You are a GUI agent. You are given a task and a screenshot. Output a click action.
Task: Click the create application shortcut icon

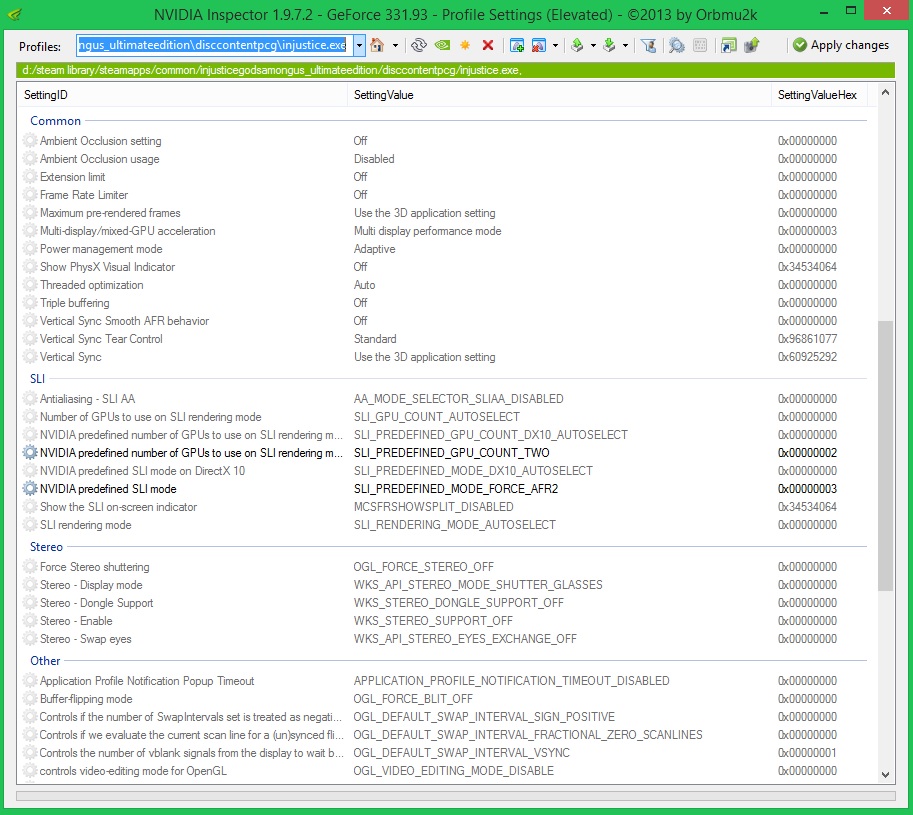728,45
